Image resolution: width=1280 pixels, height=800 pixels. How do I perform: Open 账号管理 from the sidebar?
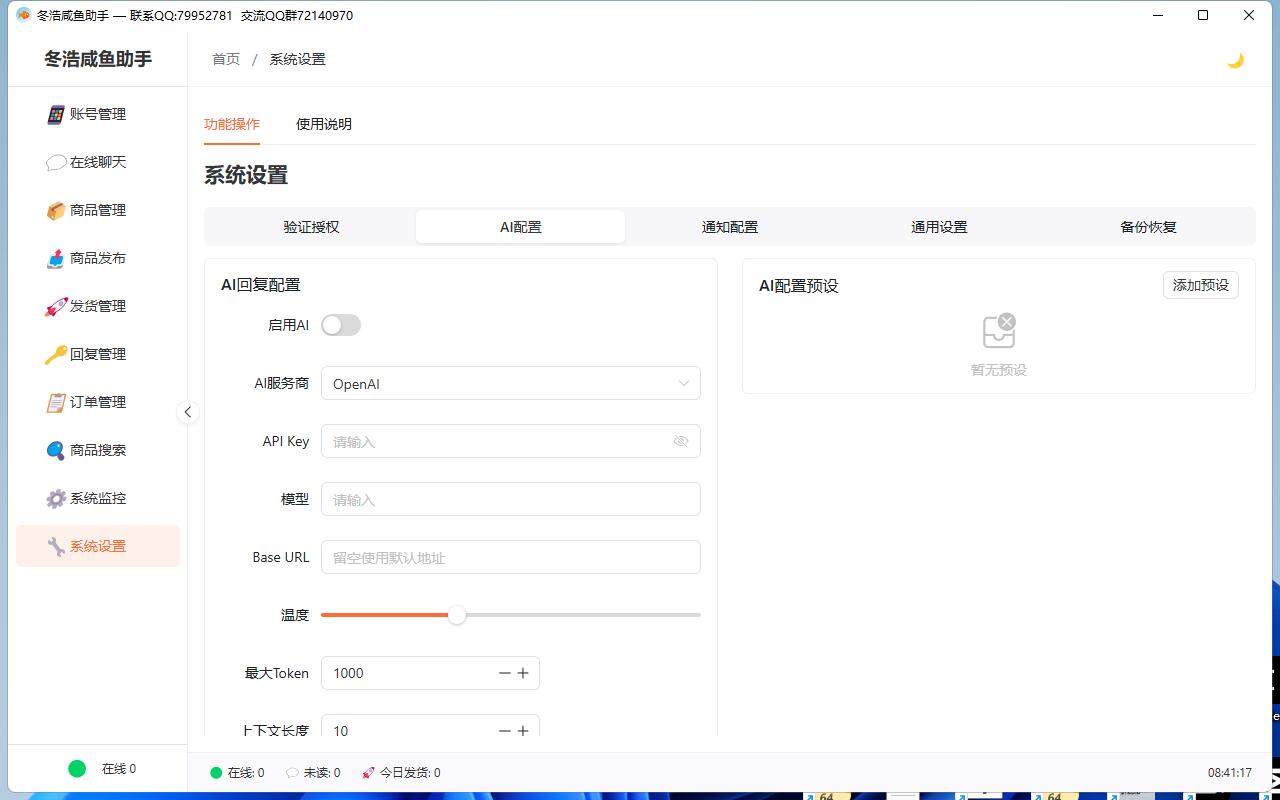[98, 114]
